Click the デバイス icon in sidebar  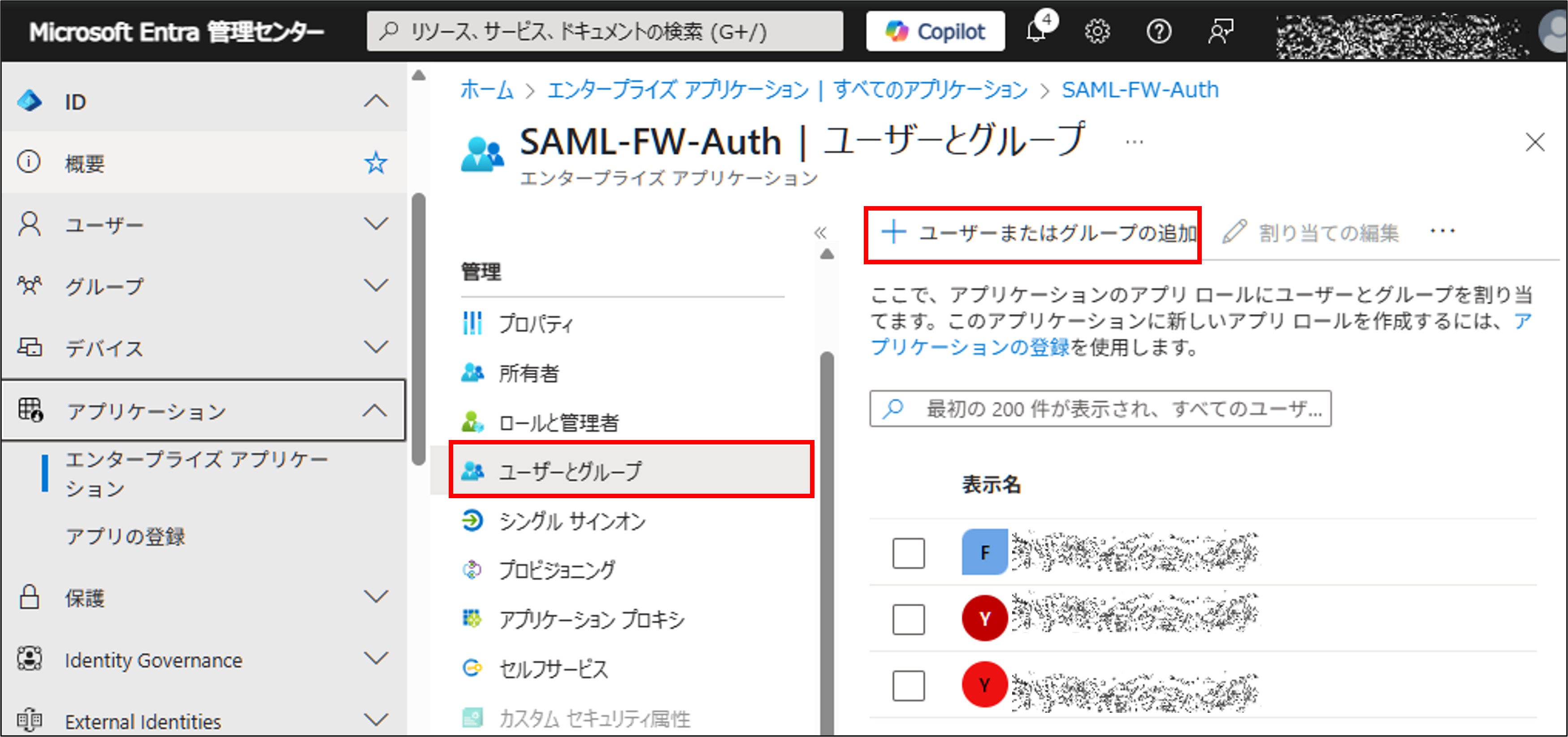[29, 348]
